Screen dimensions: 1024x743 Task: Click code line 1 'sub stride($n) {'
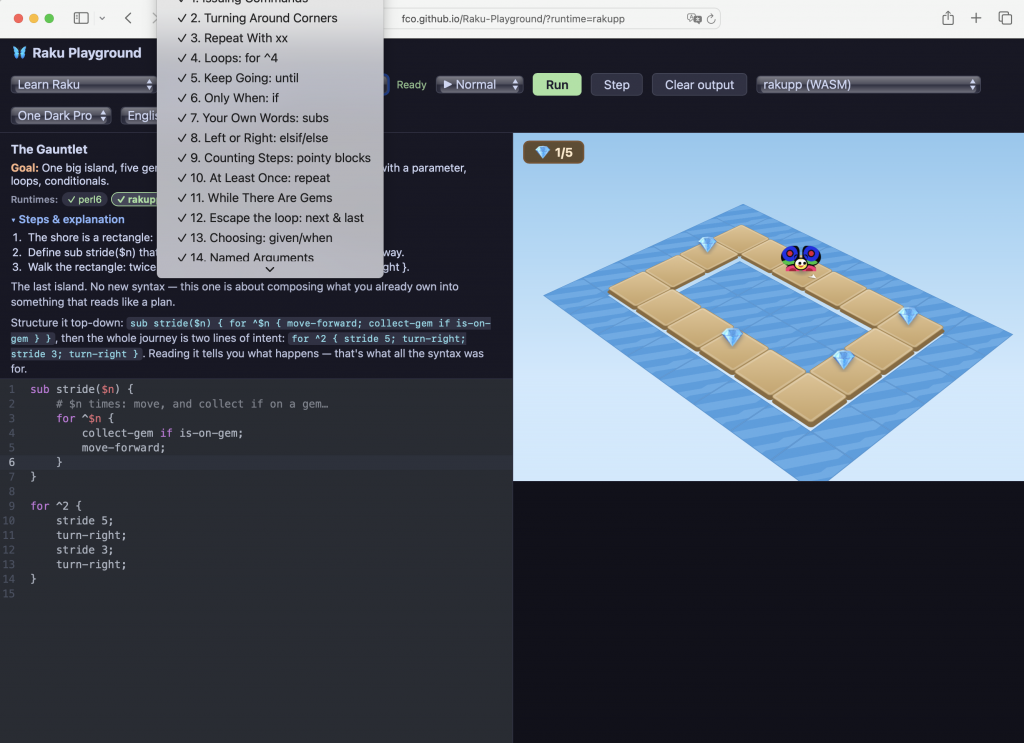pos(82,389)
